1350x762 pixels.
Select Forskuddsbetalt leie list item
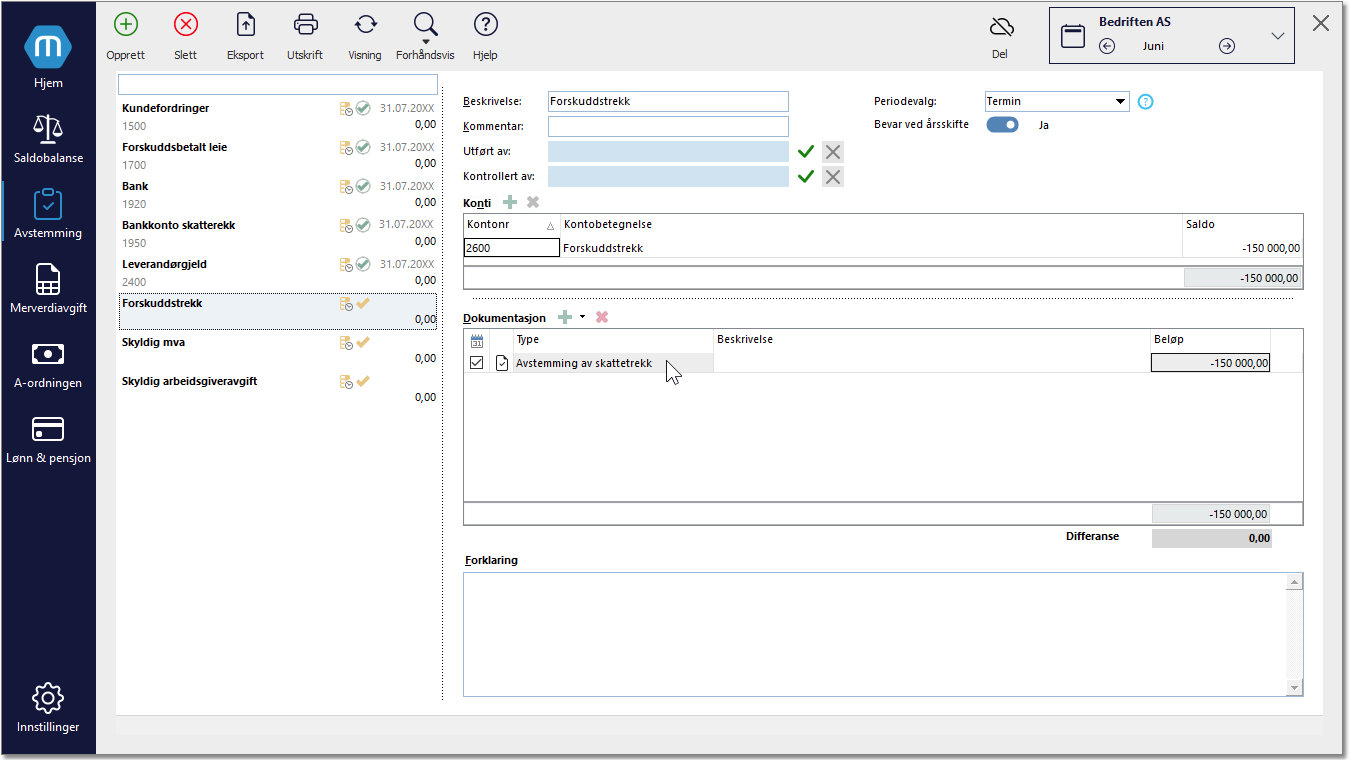[277, 155]
